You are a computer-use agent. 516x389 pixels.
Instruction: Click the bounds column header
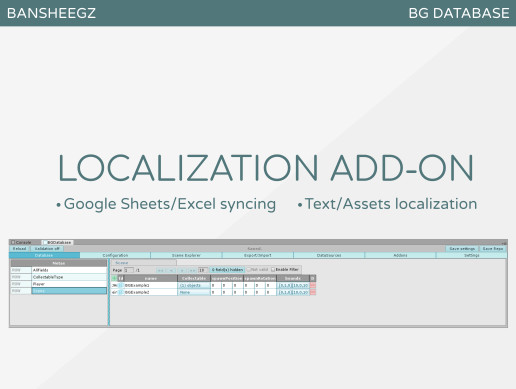(x=293, y=278)
